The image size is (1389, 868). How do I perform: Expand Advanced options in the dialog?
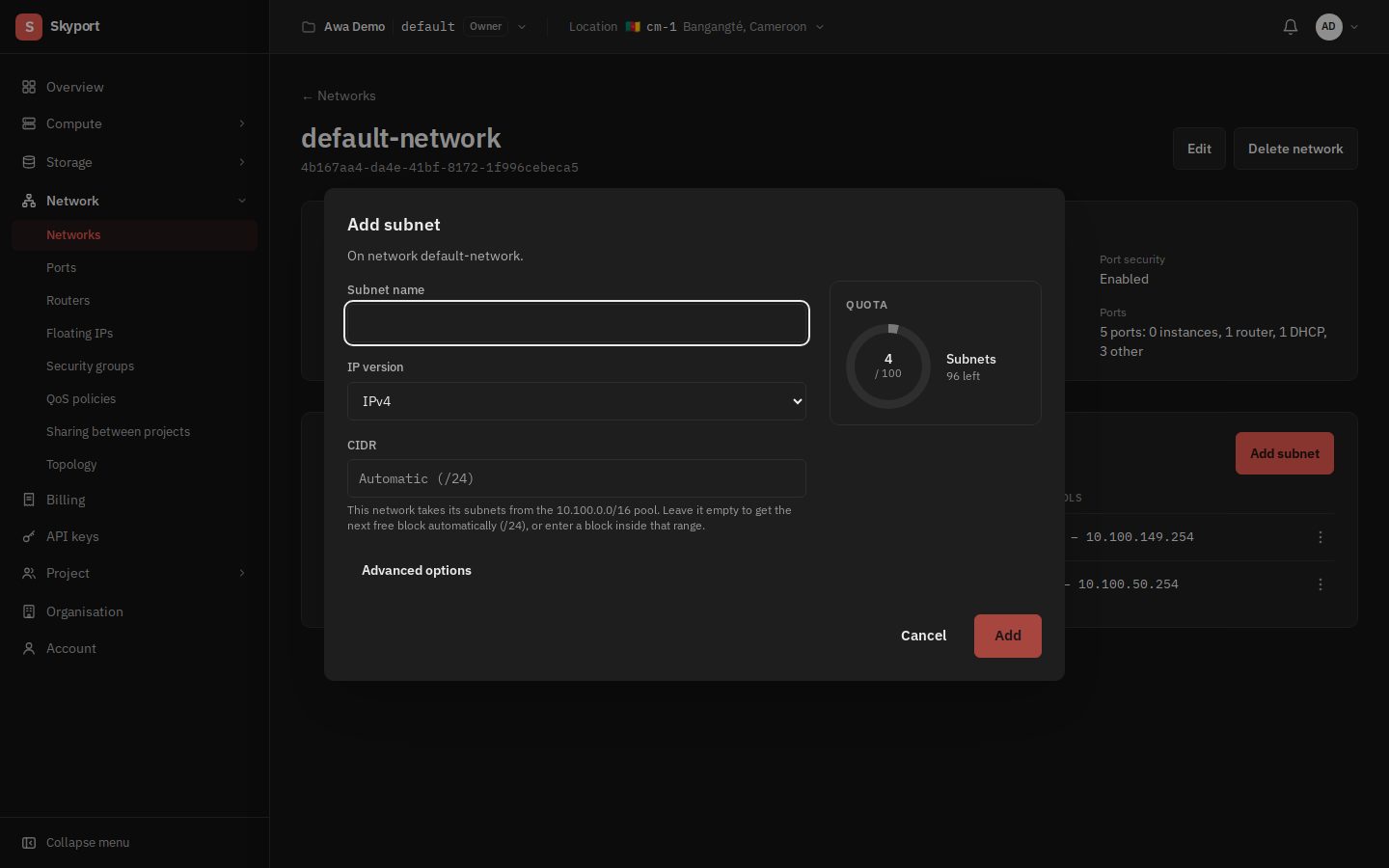(417, 571)
